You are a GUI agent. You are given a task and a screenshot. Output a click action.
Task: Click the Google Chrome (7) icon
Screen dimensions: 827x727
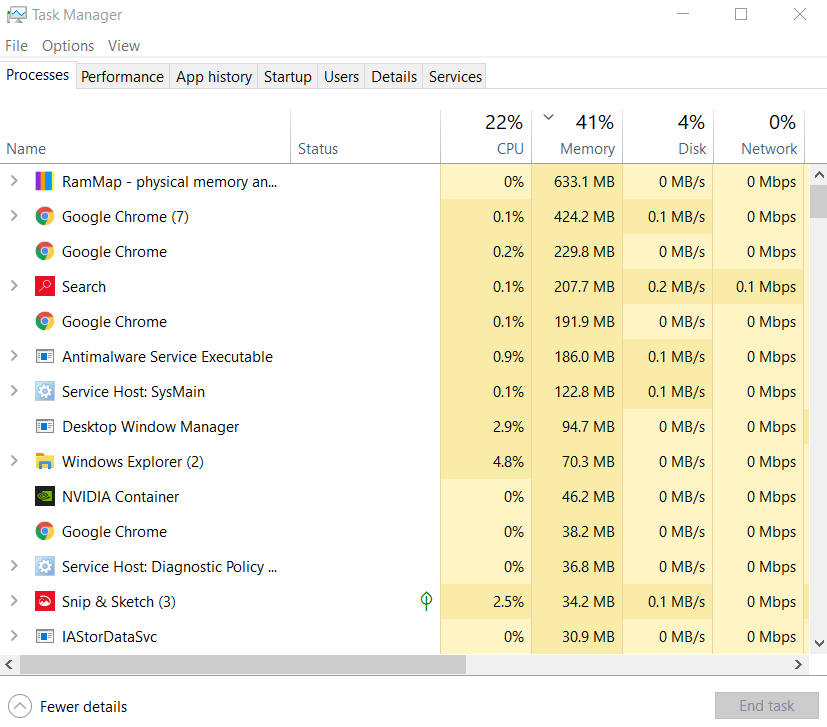click(x=44, y=216)
